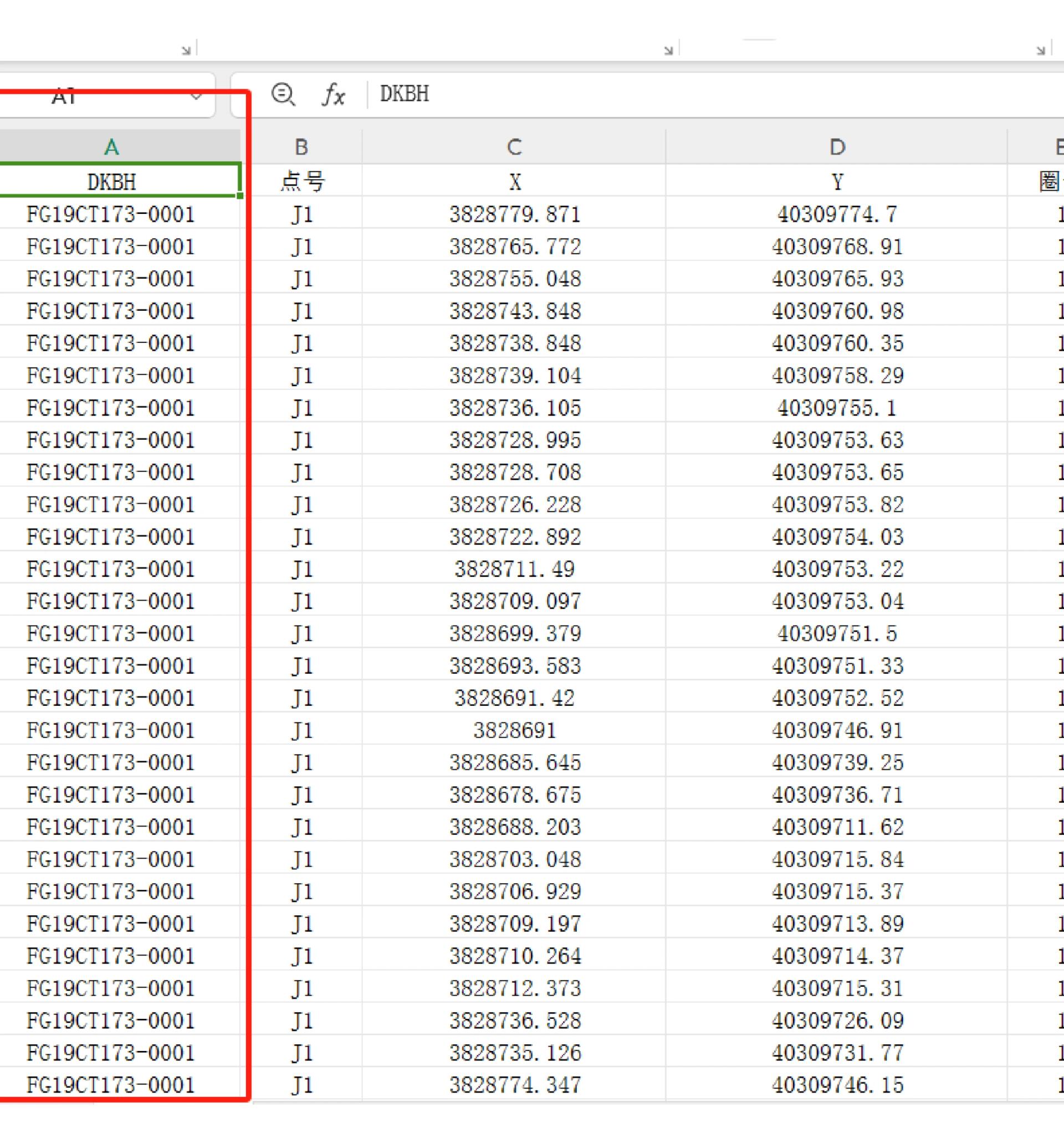Expand the Name Box dropdown arrow
This screenshot has width=1064, height=1143.
click(196, 96)
